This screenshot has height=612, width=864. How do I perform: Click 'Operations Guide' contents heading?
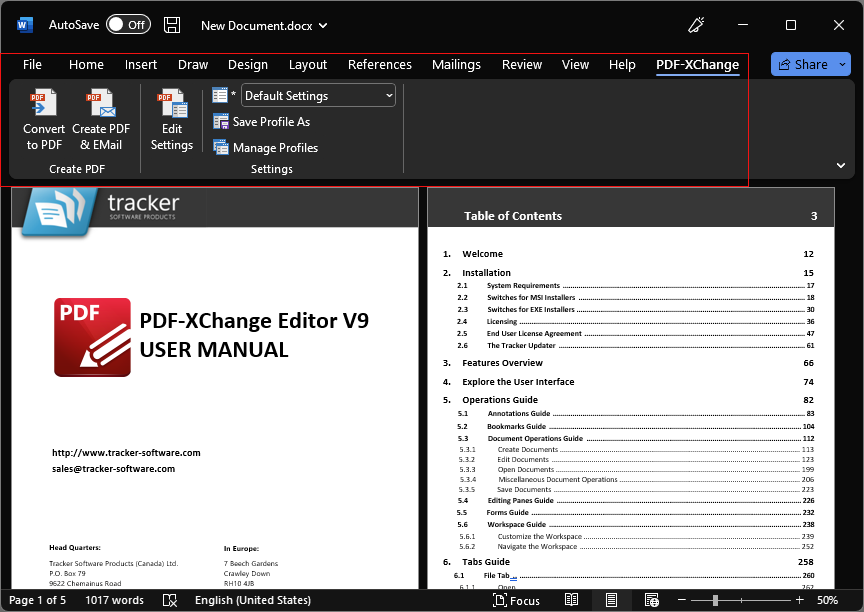pos(500,400)
